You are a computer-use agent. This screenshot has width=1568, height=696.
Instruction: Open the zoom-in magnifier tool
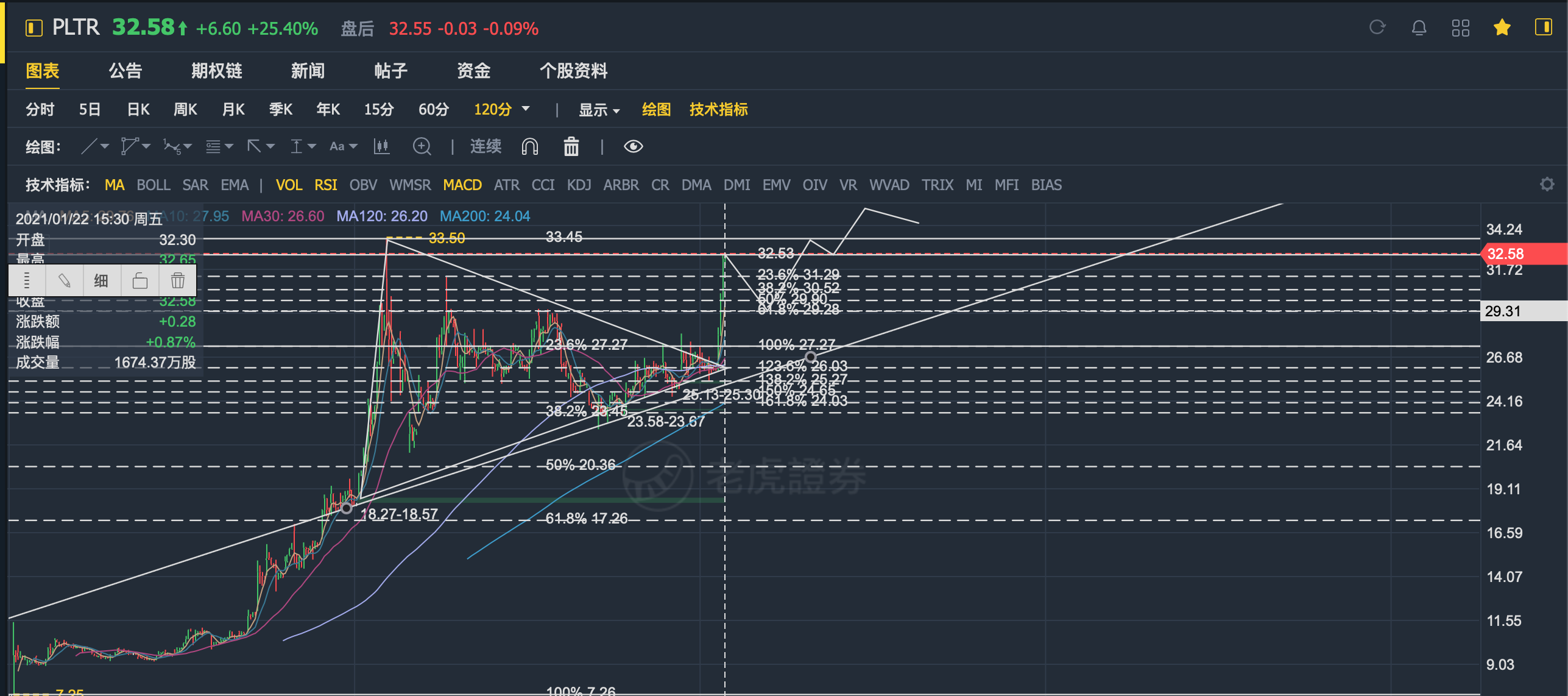(422, 147)
